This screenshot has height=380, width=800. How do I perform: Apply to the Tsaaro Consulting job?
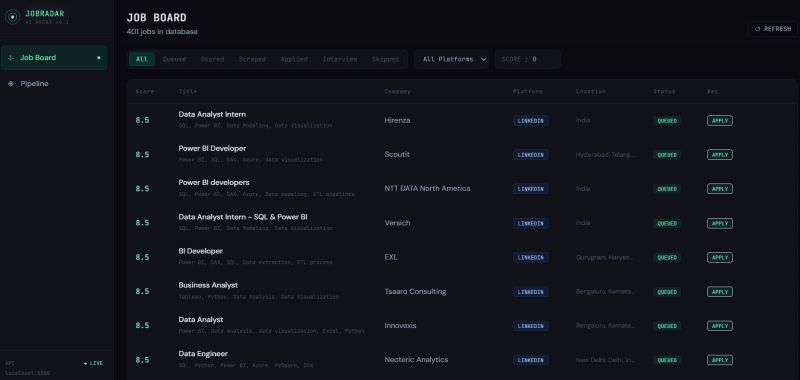coord(719,292)
